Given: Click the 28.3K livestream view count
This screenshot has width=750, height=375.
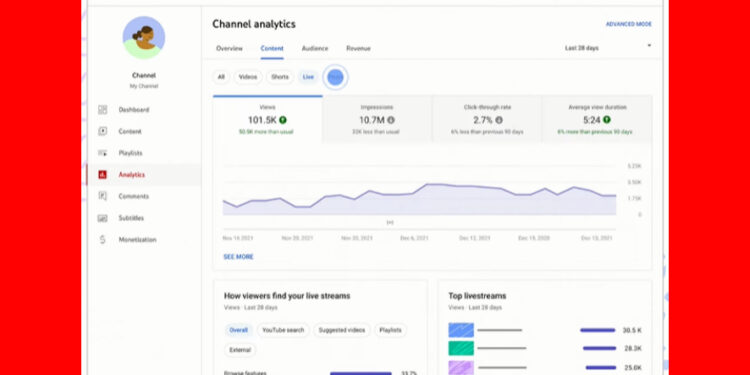Looking at the screenshot, I should (x=633, y=348).
